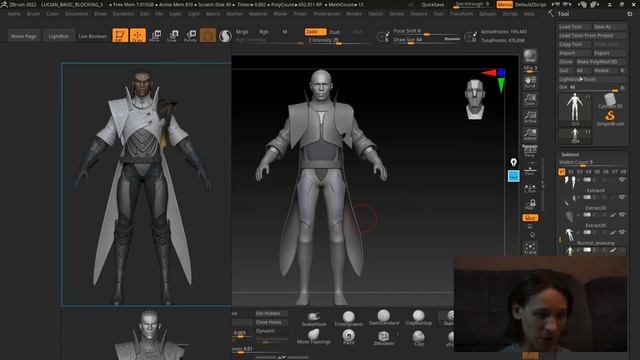Open the Brush menu
This screenshot has height=360, width=640.
click(x=33, y=14)
